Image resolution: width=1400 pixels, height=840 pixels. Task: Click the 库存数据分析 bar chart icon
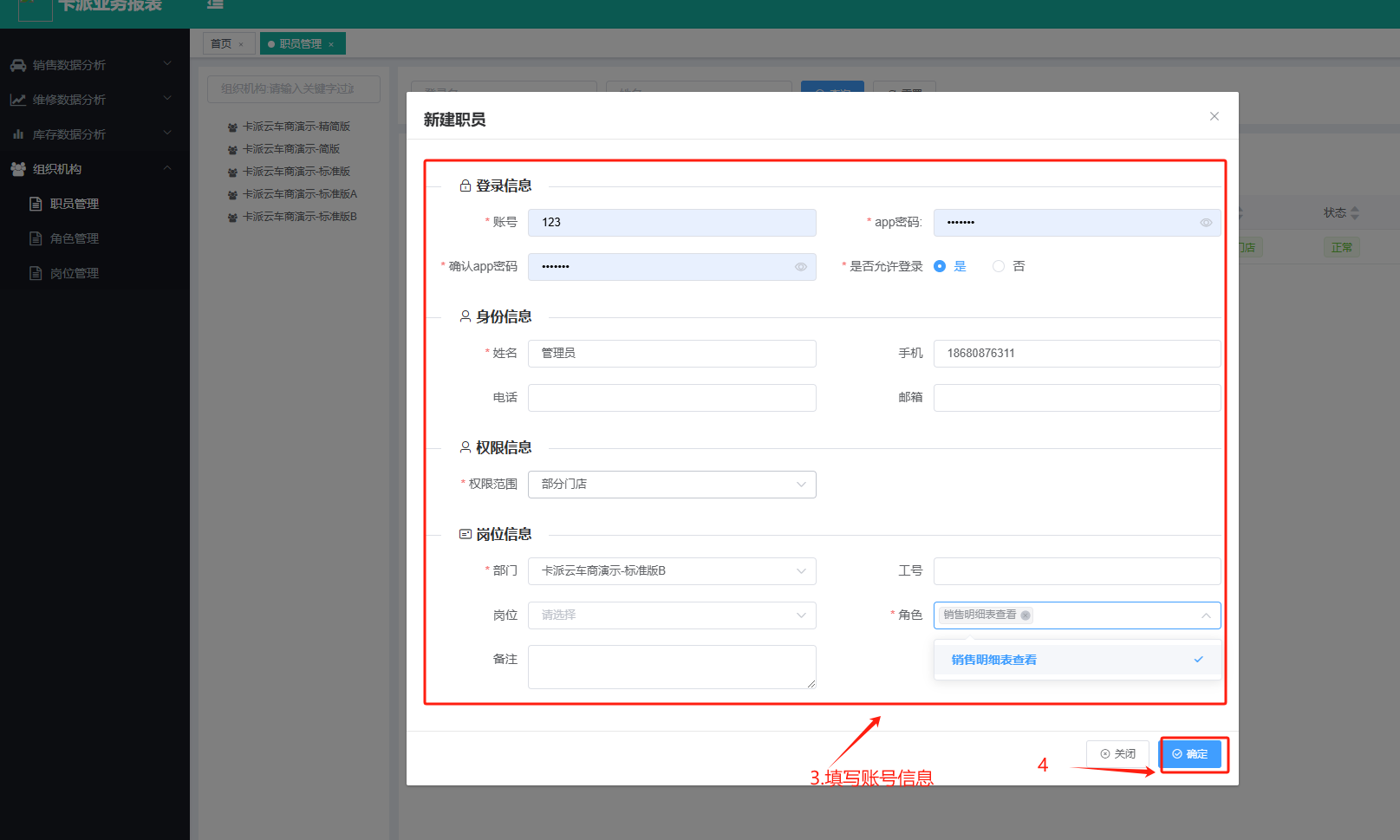[17, 134]
